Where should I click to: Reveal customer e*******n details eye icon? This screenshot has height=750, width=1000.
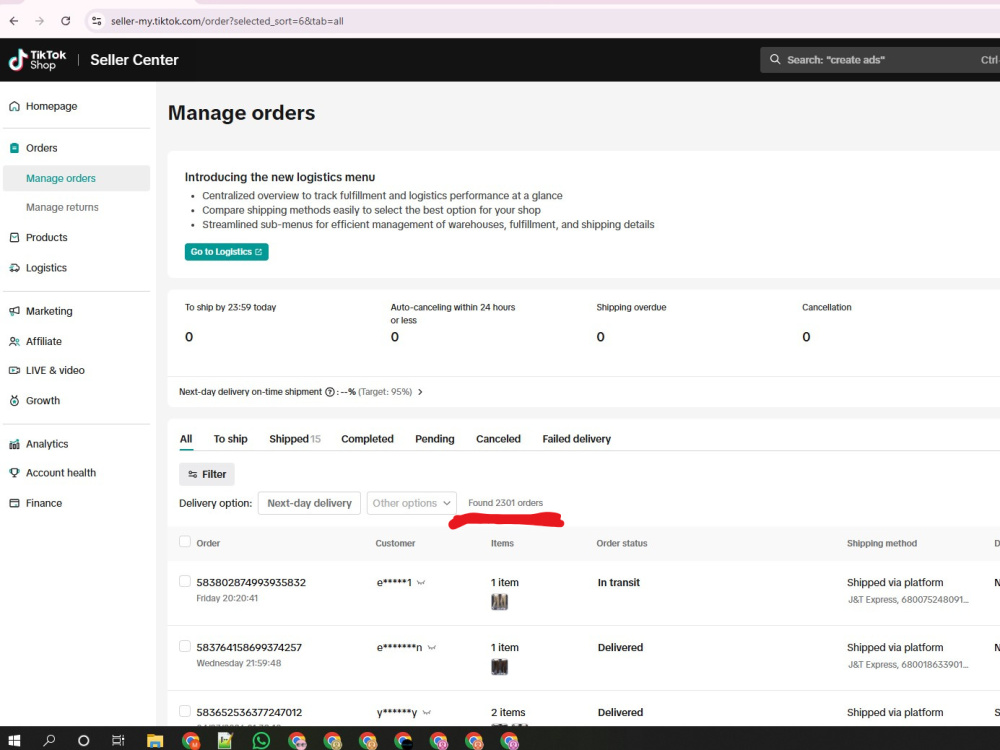pos(432,648)
